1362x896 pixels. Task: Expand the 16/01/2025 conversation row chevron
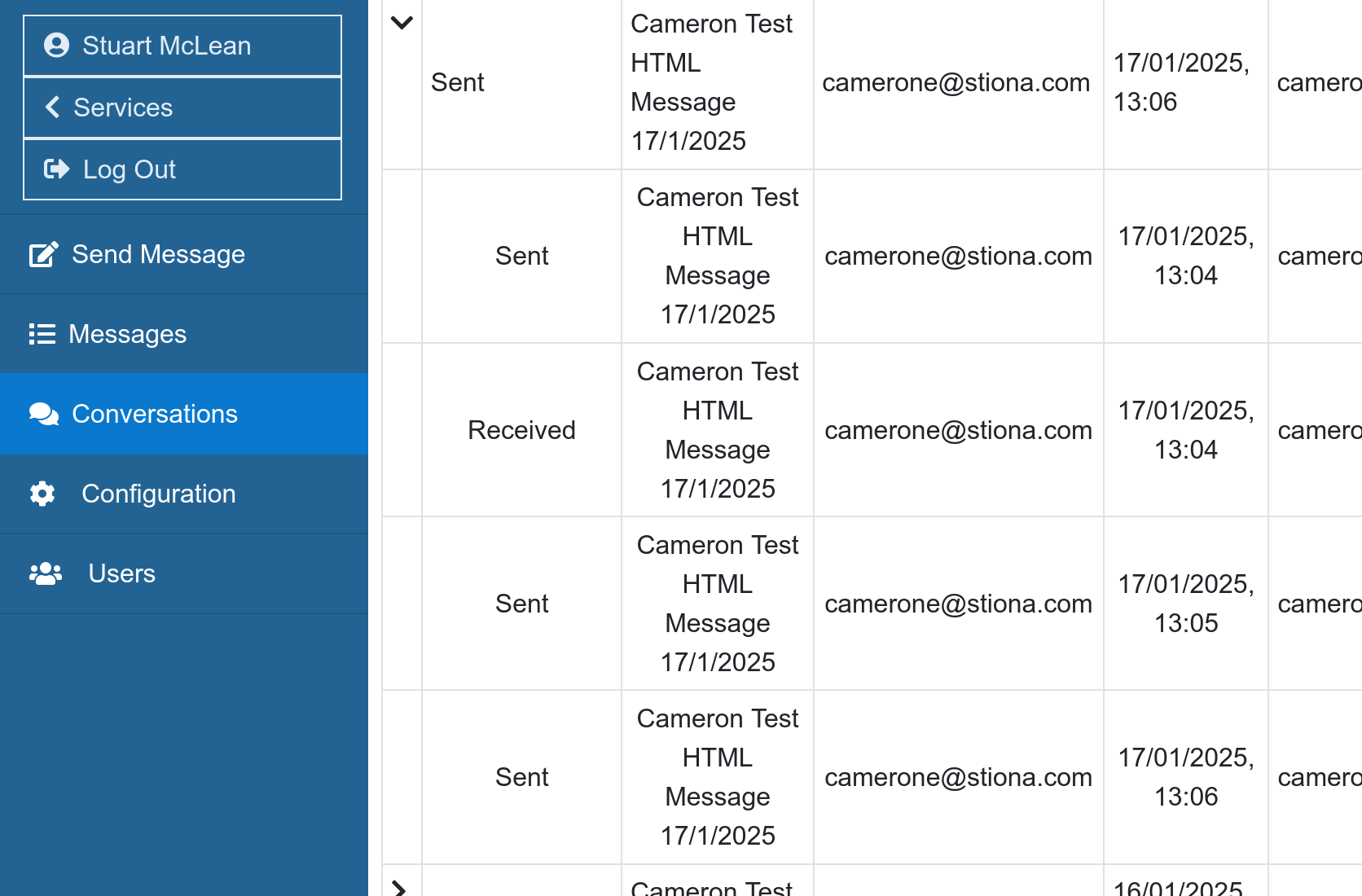pyautogui.click(x=399, y=889)
